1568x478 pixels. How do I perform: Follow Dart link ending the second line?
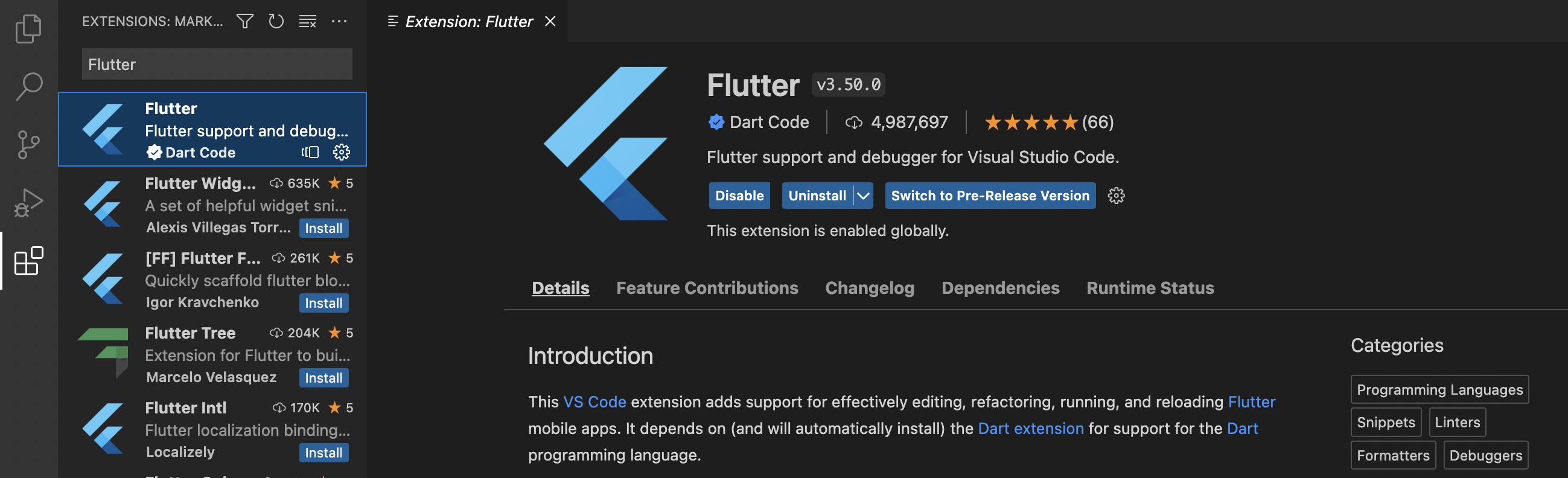tap(1242, 429)
